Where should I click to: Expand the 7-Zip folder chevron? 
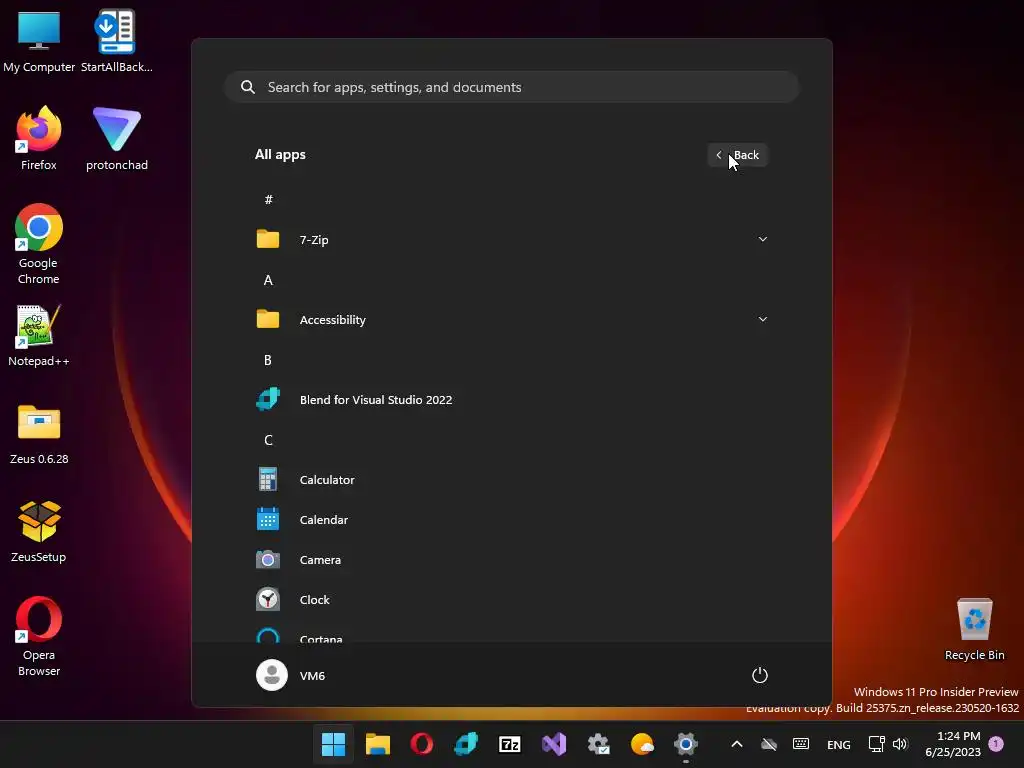pos(762,239)
